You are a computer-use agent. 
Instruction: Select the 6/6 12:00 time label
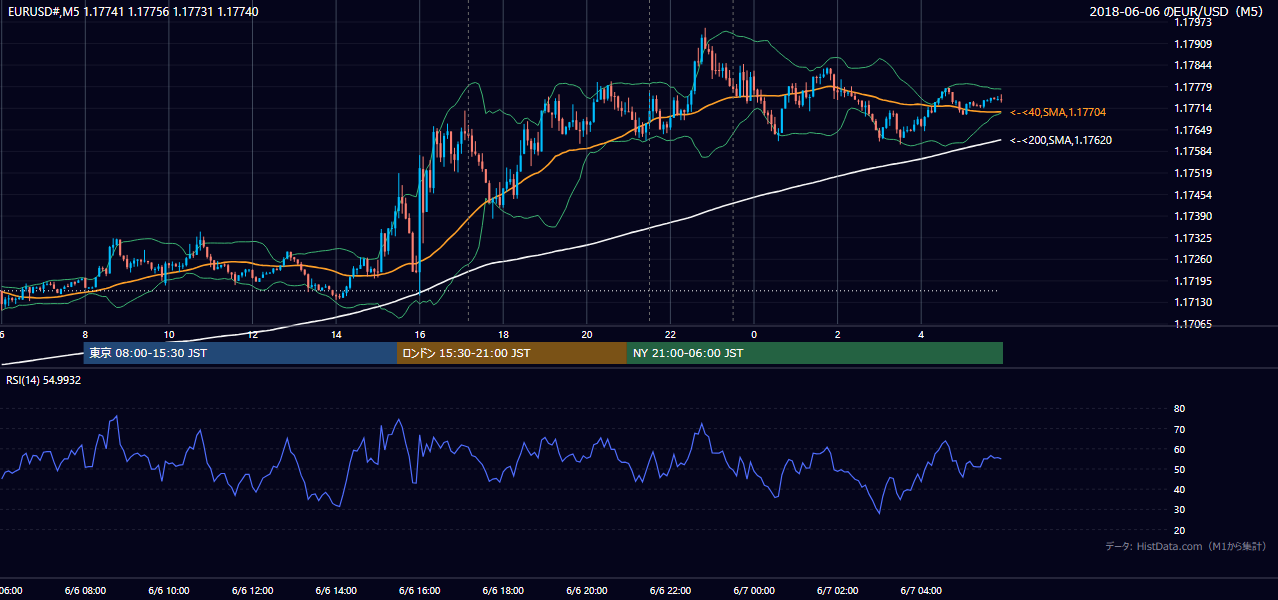tap(252, 591)
